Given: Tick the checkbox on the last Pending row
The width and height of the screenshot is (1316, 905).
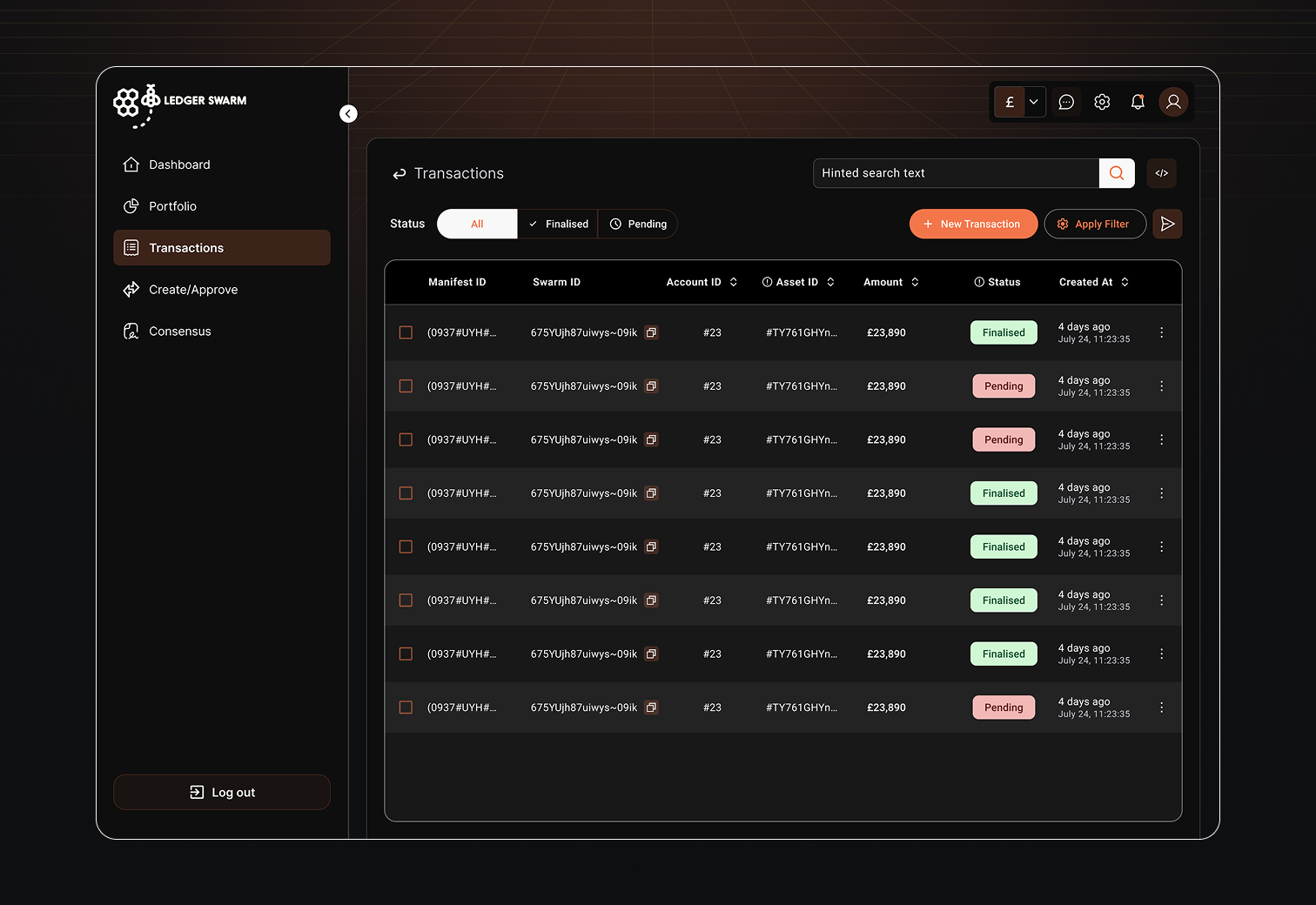Looking at the screenshot, I should tap(406, 707).
